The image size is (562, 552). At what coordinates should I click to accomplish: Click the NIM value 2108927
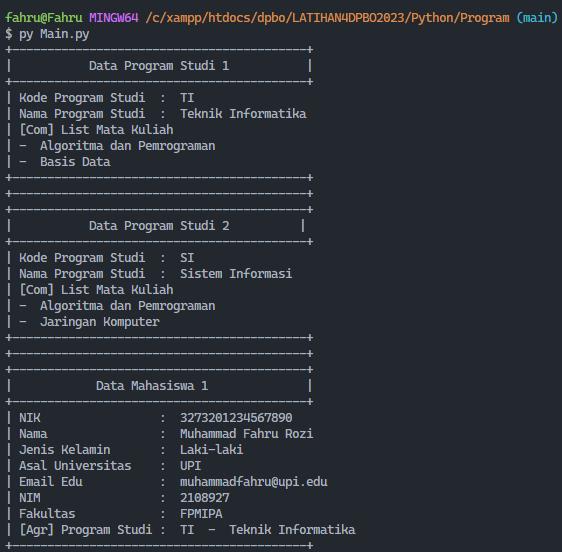coord(205,498)
